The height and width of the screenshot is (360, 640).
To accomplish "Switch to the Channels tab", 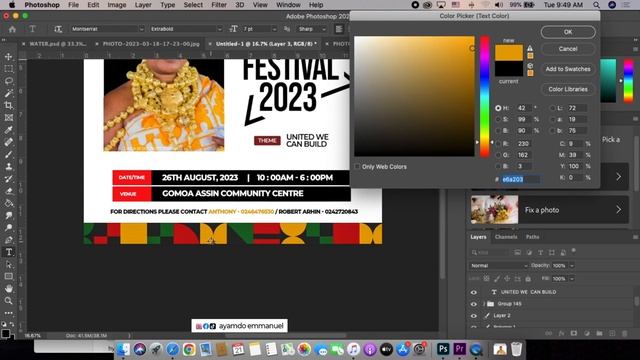I will 506,237.
